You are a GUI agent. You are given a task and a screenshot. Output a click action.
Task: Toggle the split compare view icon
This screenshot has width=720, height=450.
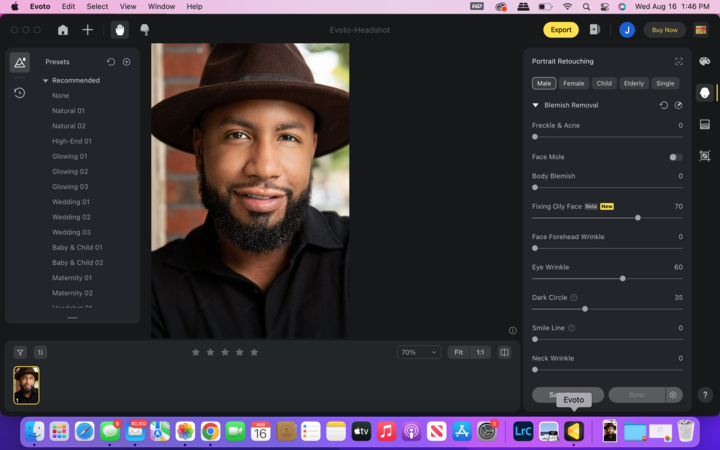[504, 352]
